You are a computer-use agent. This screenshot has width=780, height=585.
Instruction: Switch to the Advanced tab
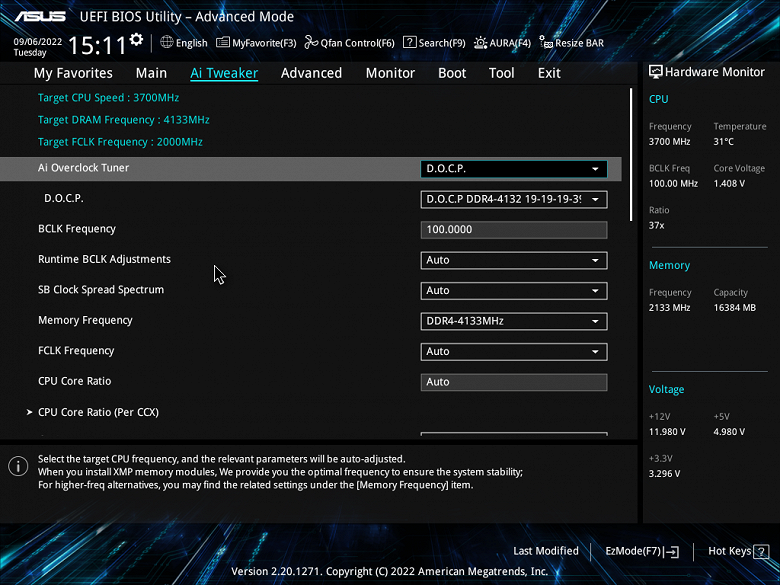(311, 73)
